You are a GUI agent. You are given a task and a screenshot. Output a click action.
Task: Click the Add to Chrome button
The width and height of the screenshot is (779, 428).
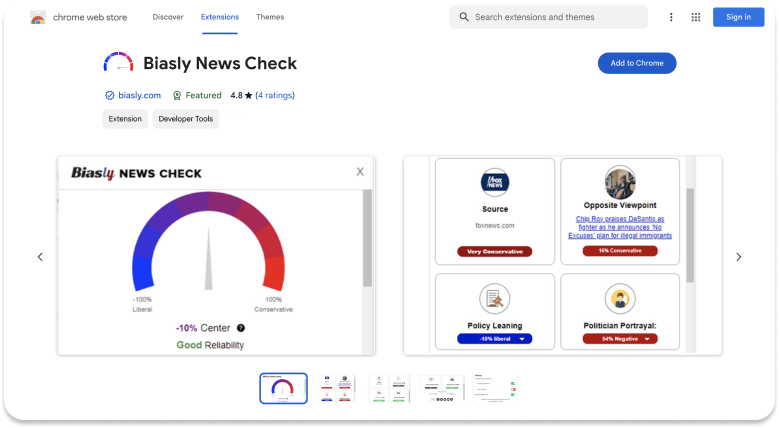pyautogui.click(x=637, y=63)
